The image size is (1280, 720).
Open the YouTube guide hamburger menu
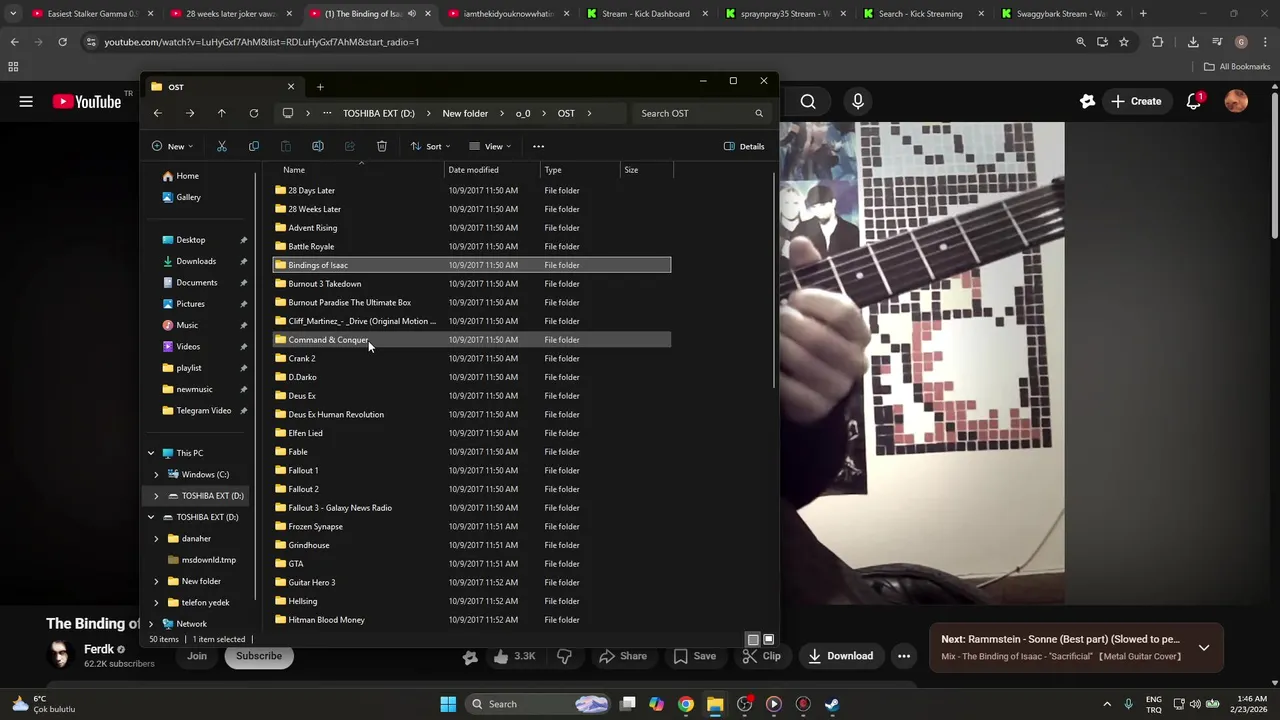[x=26, y=101]
